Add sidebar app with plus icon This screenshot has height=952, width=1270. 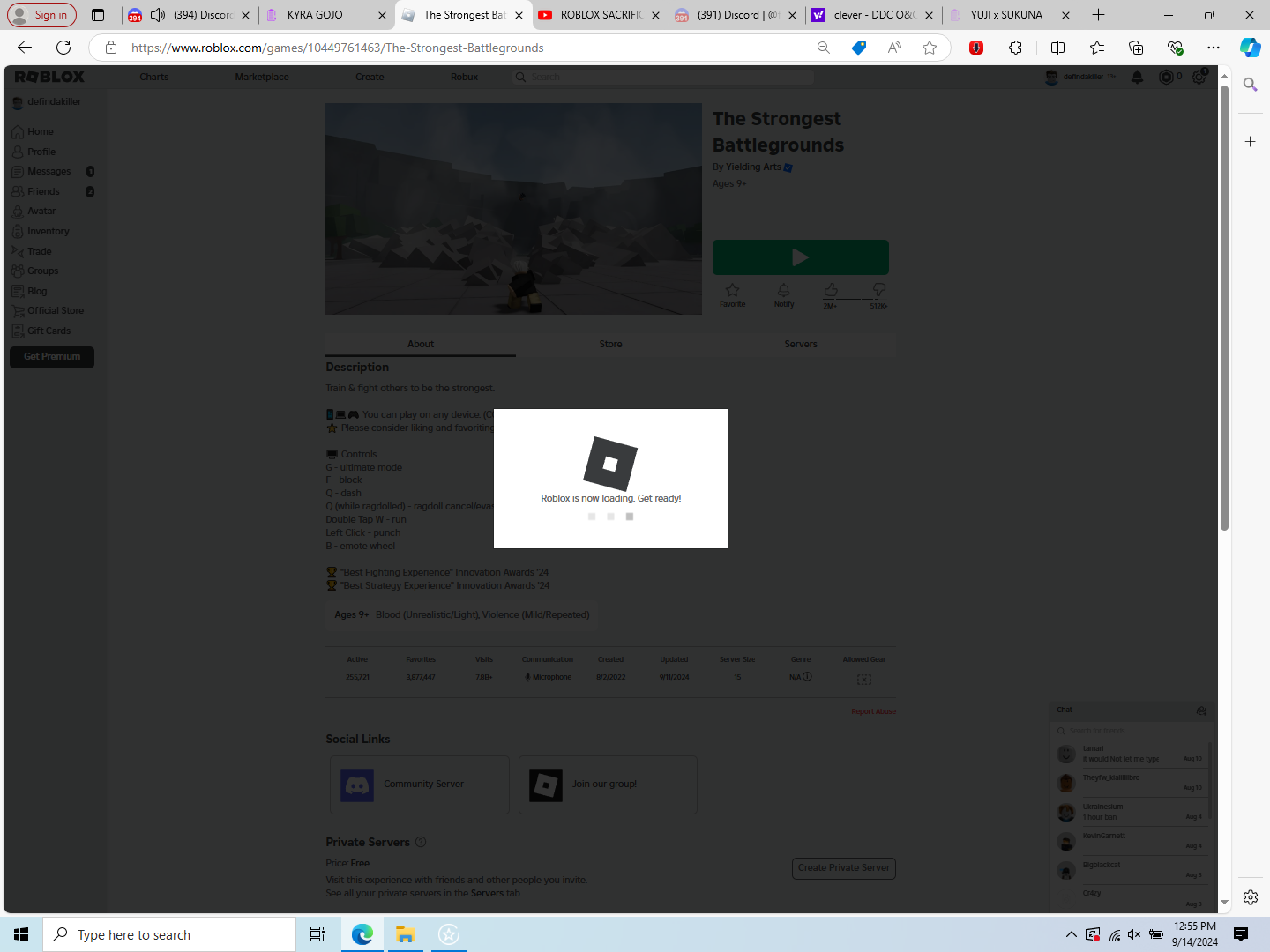click(1250, 141)
